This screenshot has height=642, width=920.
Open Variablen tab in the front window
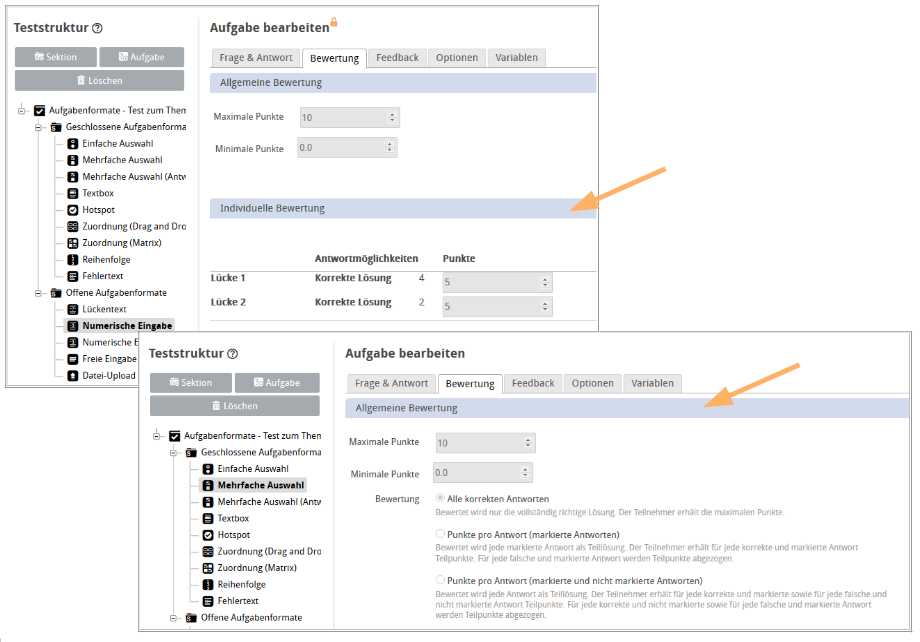(651, 383)
